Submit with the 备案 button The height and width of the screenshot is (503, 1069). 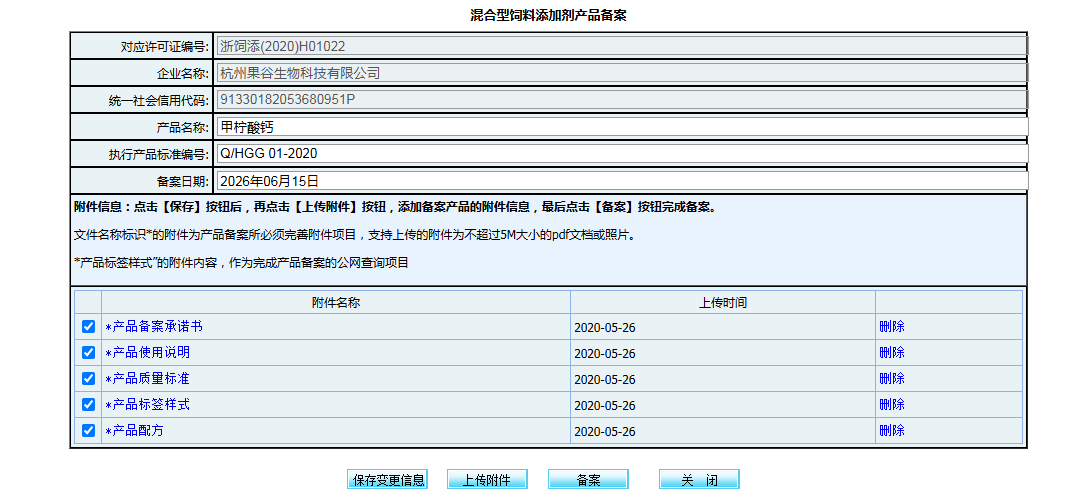click(x=588, y=480)
